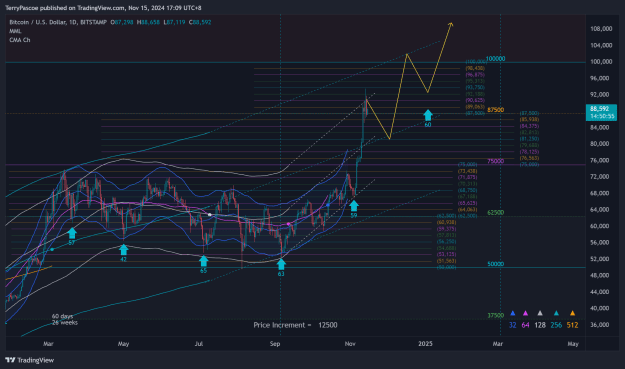This screenshot has height=369, width=625.
Task: Click 56,000 on the price axis
Action: click(599, 242)
